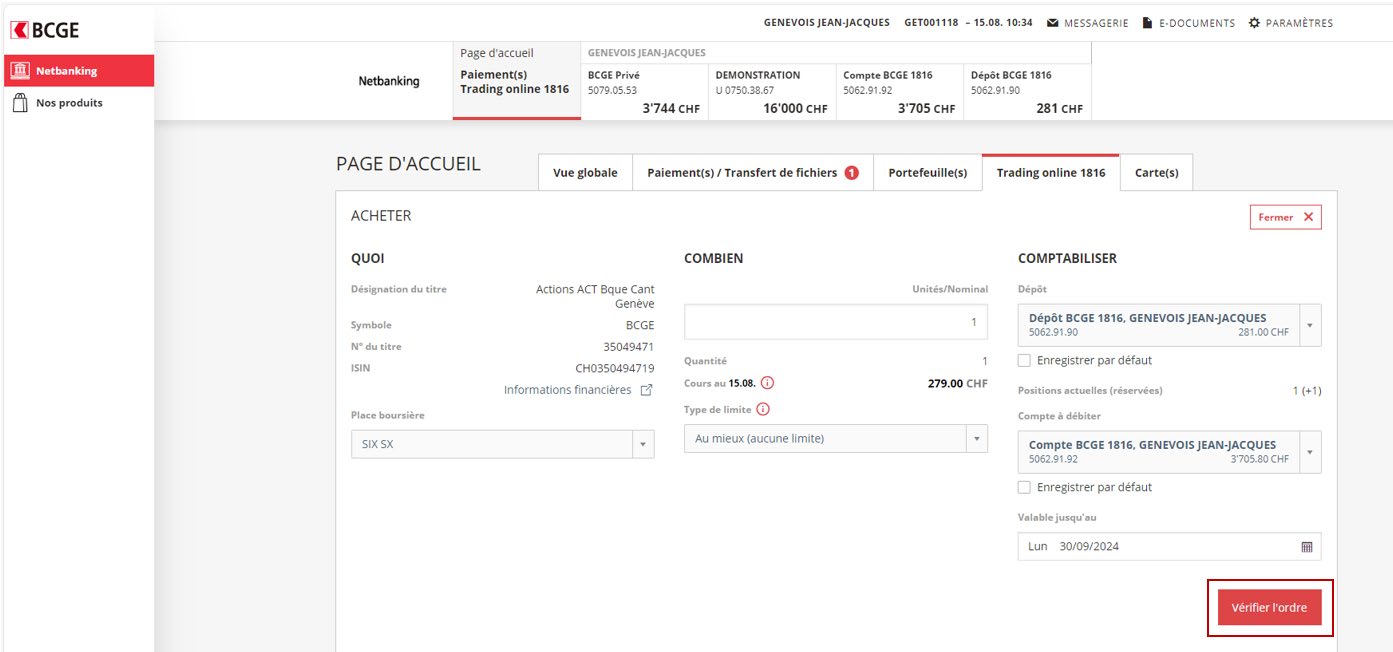Click the ISIN value CH0350494719

click(x=615, y=368)
